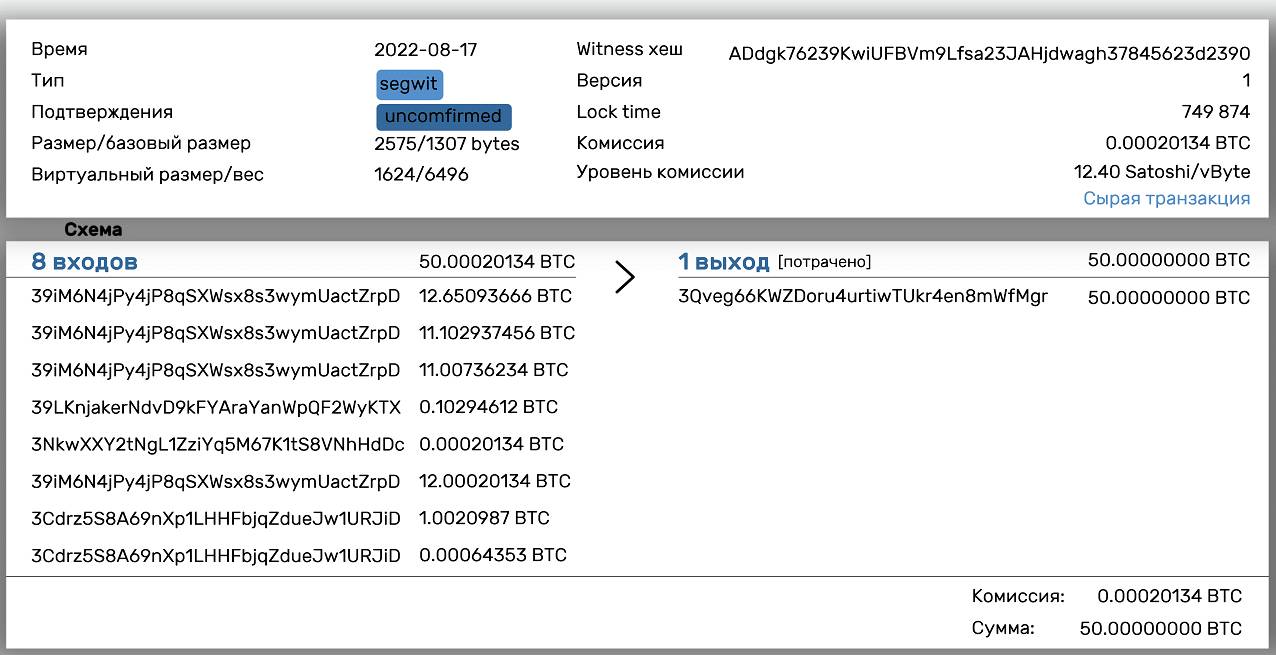Image resolution: width=1276 pixels, height=655 pixels.
Task: Click the "[потрачено]" spent label
Action: click(x=825, y=262)
